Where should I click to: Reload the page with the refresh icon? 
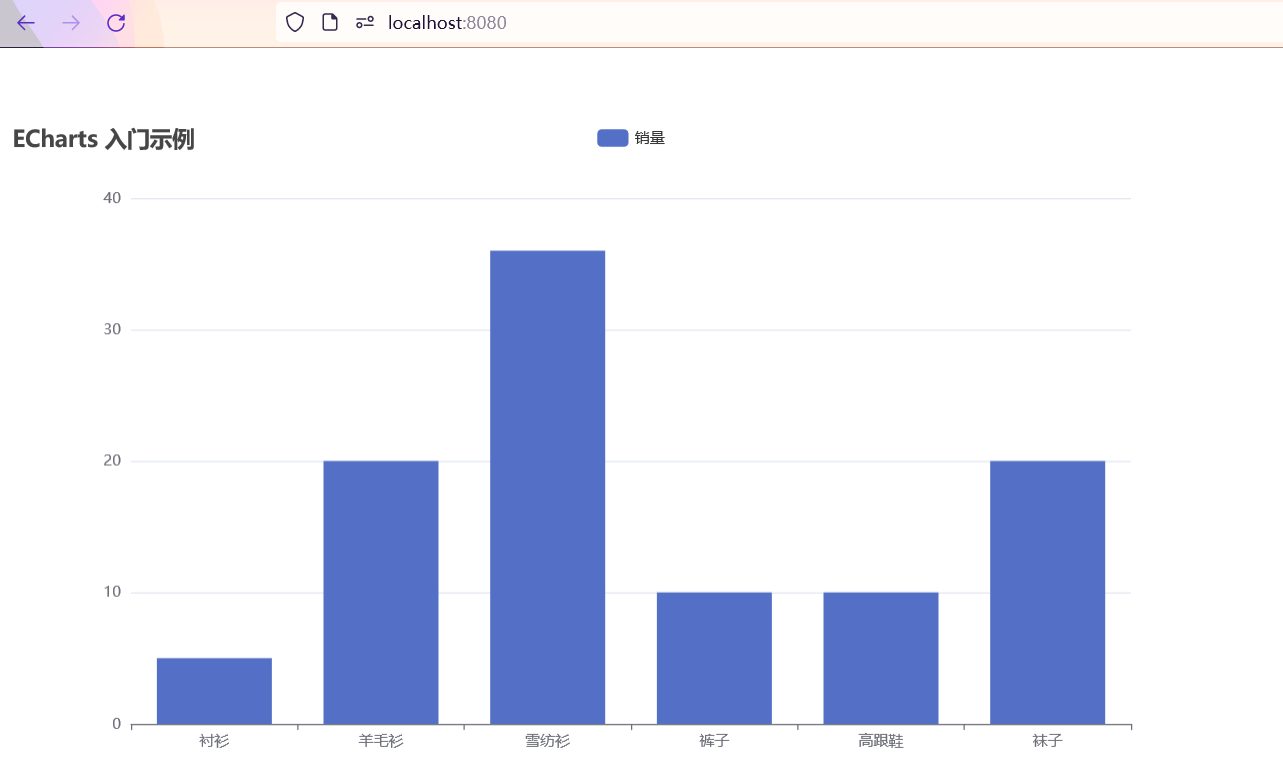pos(116,23)
